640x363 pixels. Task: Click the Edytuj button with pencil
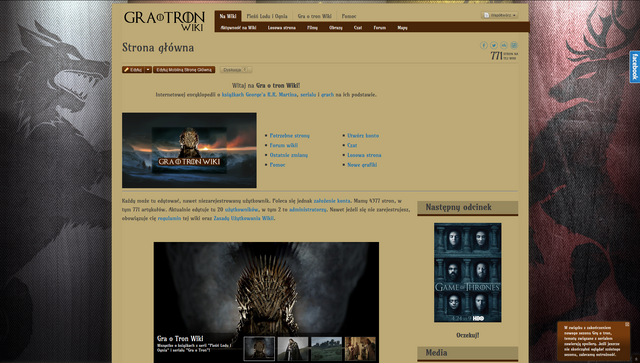133,70
